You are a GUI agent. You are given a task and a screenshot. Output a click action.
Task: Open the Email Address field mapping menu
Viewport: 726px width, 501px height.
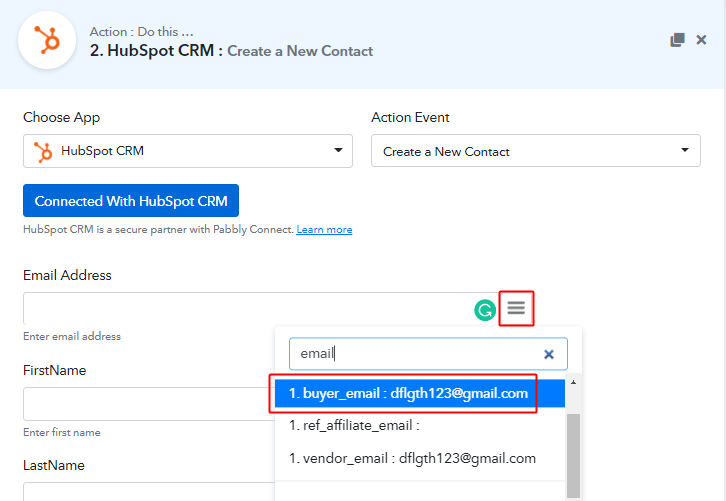(516, 308)
